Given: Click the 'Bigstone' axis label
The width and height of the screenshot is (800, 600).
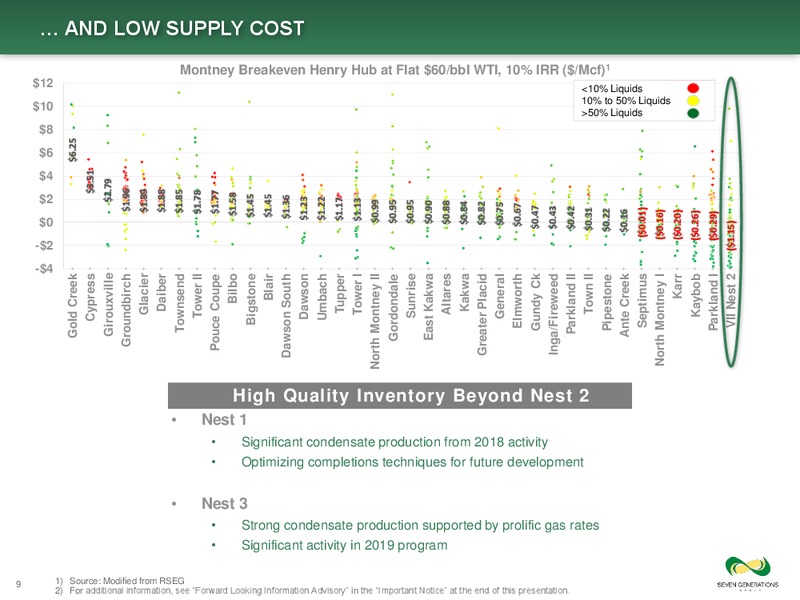Looking at the screenshot, I should click(x=251, y=299).
